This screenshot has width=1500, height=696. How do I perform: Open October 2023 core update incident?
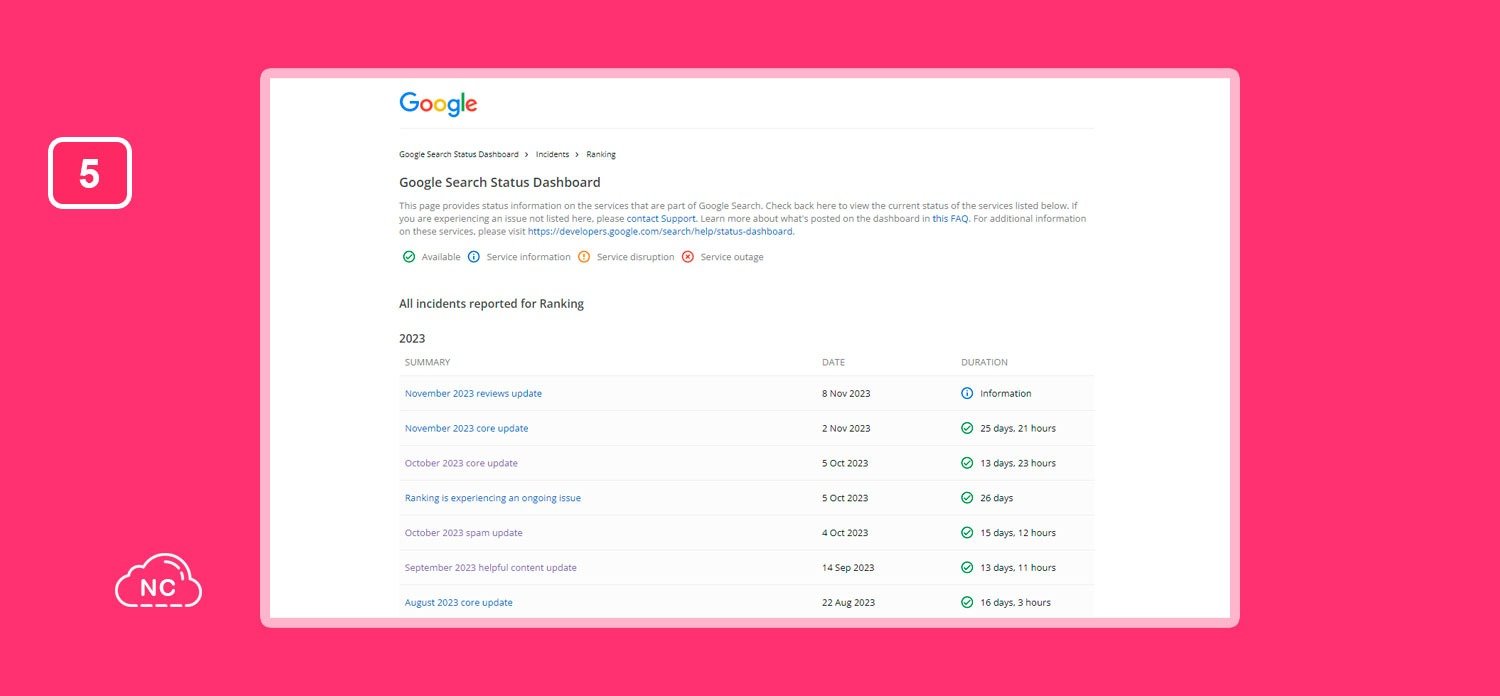pyautogui.click(x=461, y=464)
